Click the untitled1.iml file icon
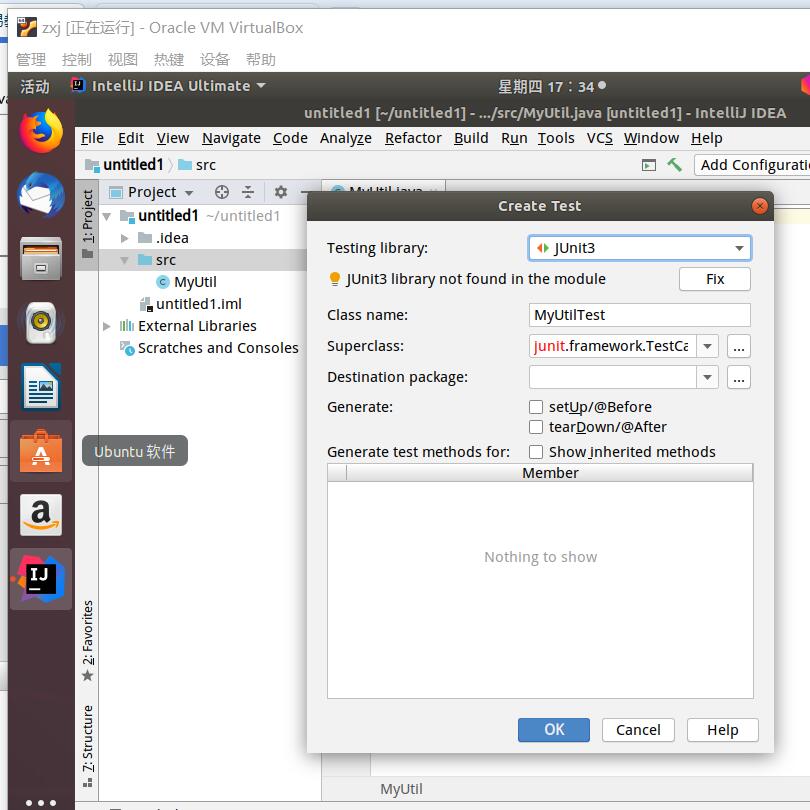Screen dimensions: 810x810 point(146,304)
